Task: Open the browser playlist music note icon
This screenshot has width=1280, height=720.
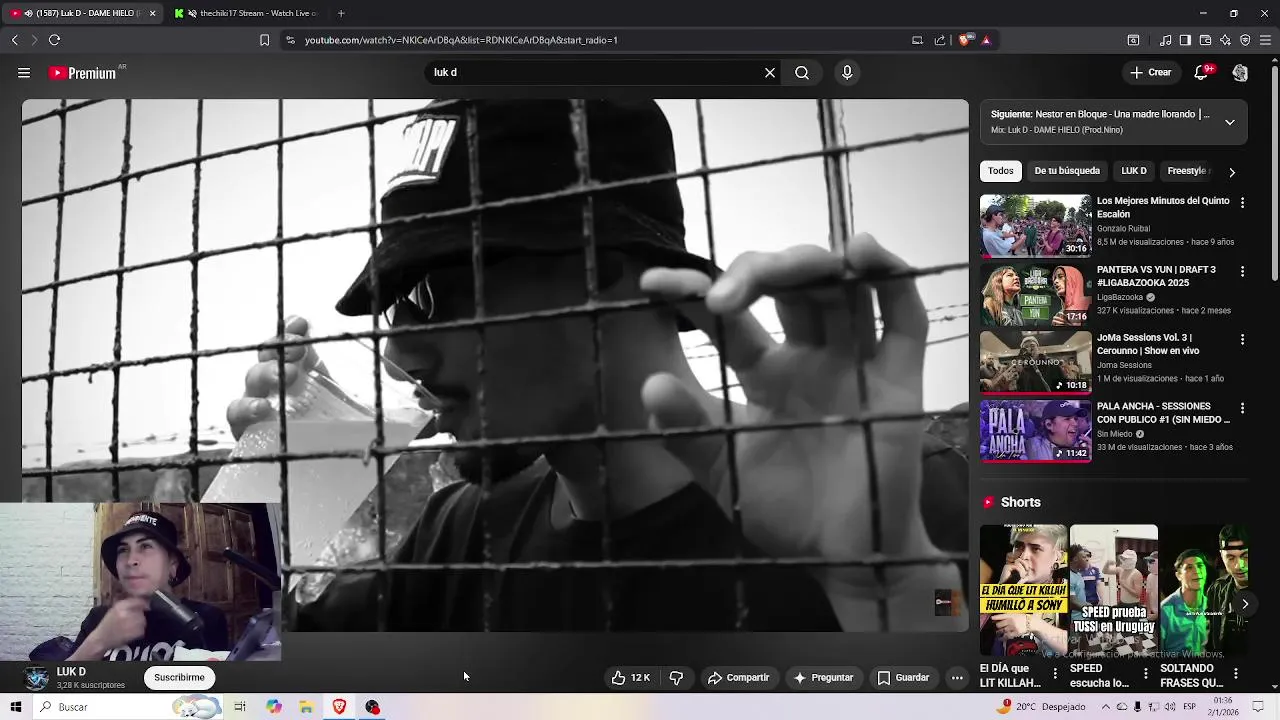Action: (1166, 40)
